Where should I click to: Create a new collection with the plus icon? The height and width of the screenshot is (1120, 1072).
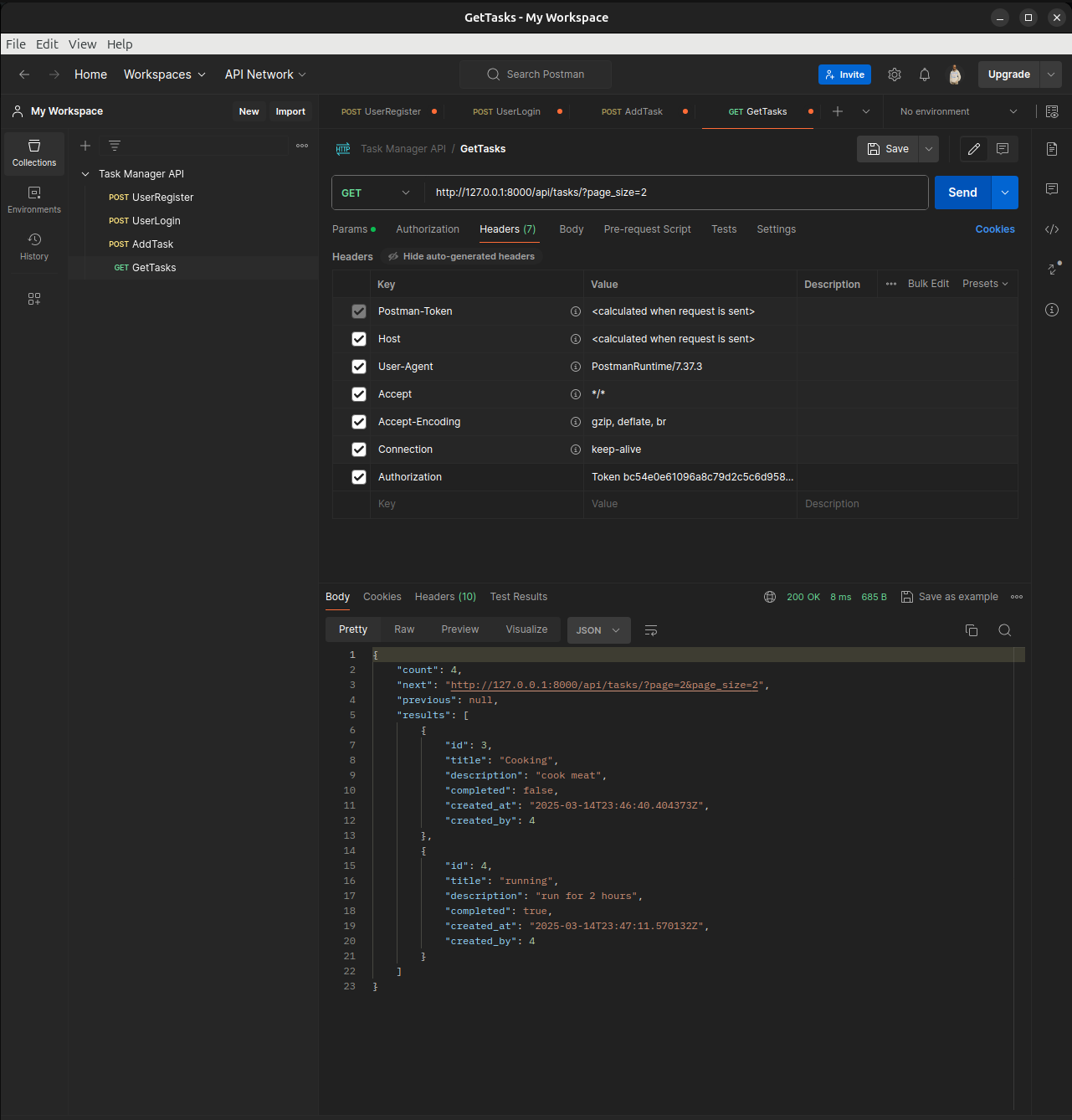click(x=85, y=146)
